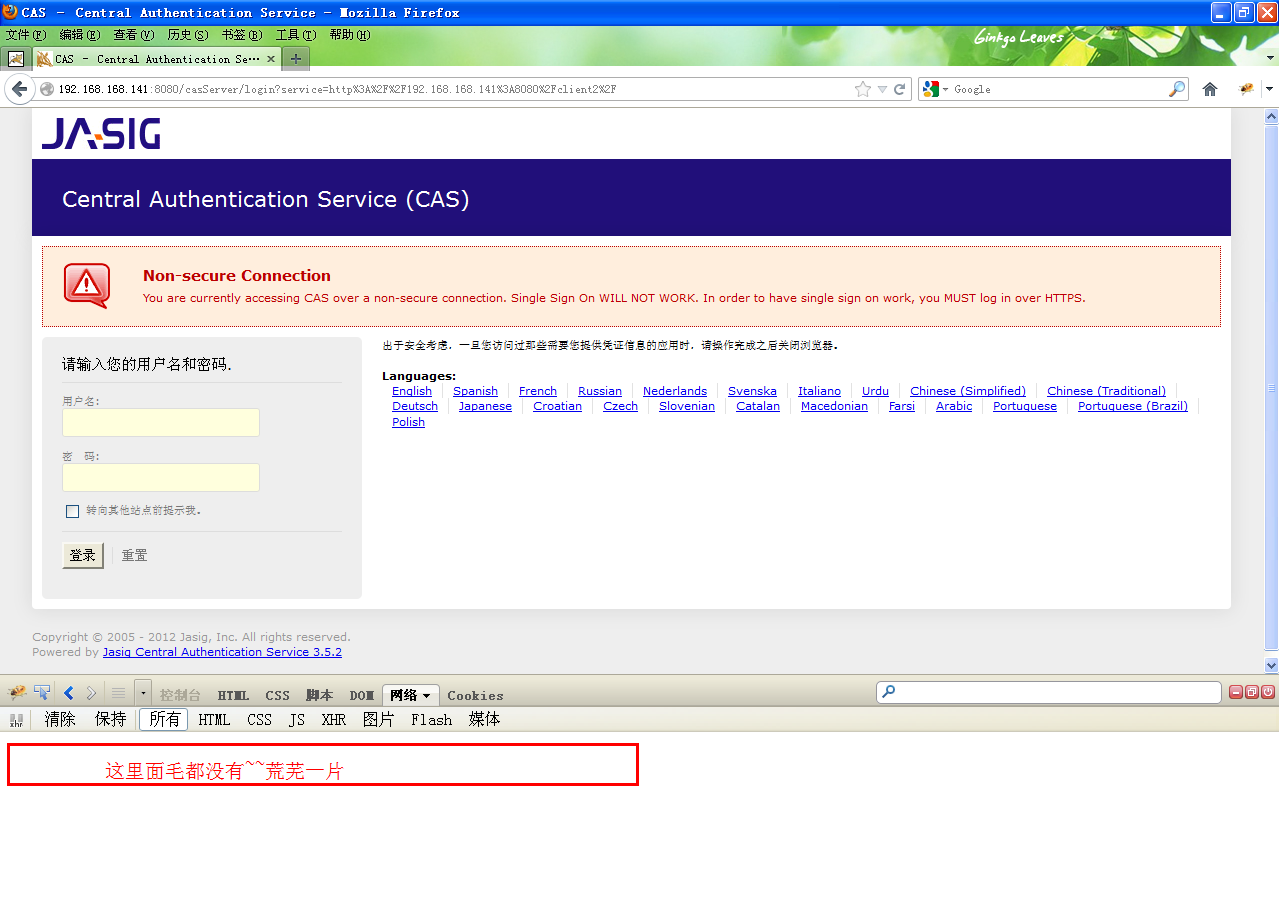Open the Google search engine selector
Viewport: 1279px width, 906px height.
point(935,89)
